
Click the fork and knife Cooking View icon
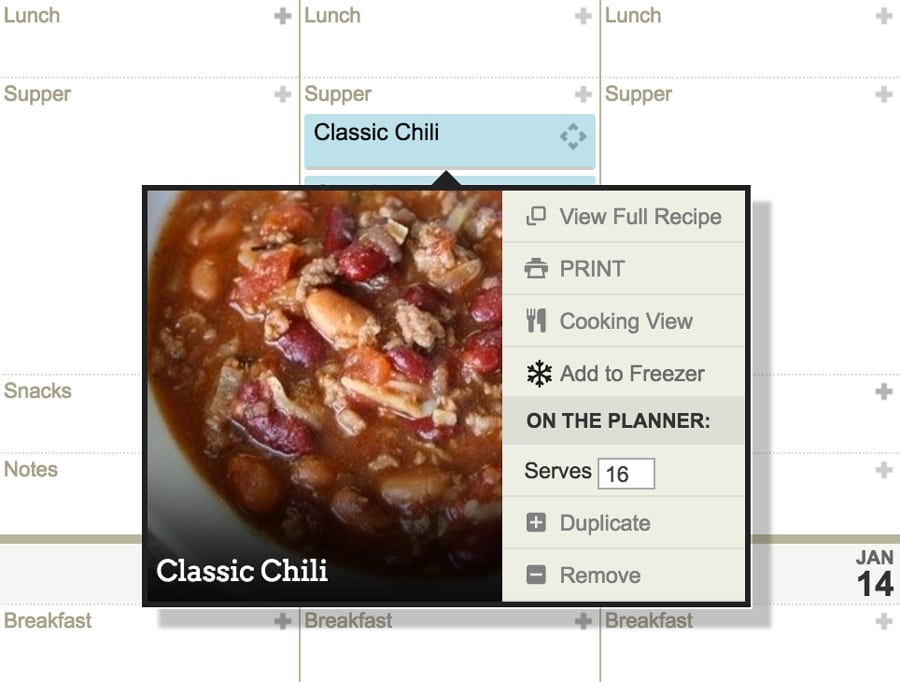pyautogui.click(x=536, y=320)
